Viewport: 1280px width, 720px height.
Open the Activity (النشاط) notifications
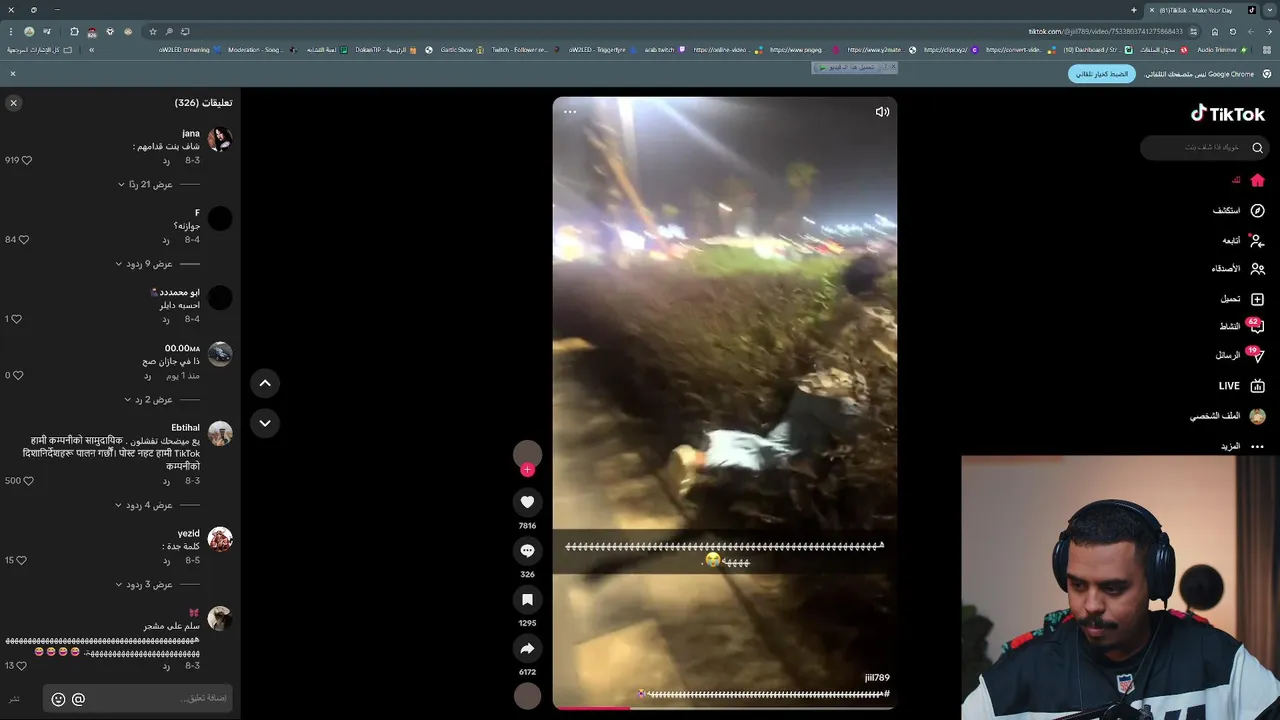tap(1241, 327)
